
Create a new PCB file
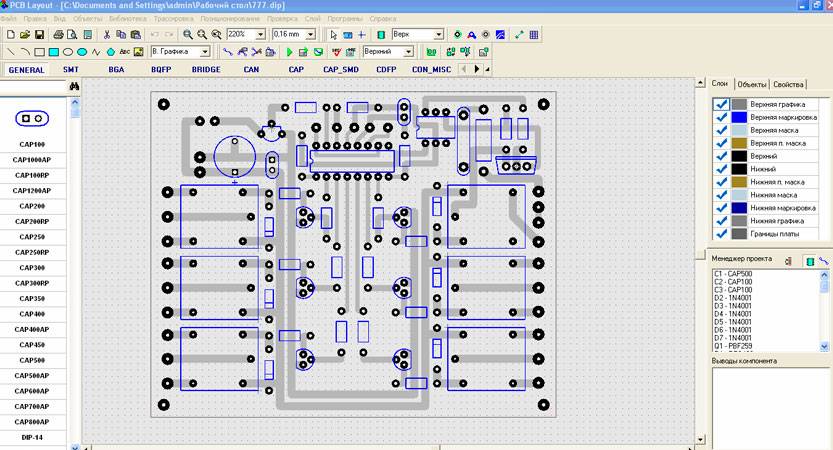(11, 35)
